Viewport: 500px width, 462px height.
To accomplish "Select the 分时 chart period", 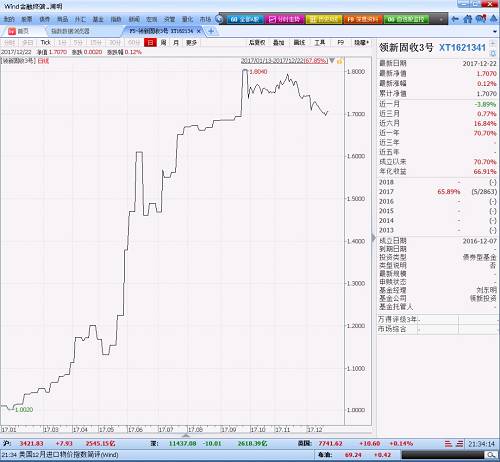I will tap(10, 43).
